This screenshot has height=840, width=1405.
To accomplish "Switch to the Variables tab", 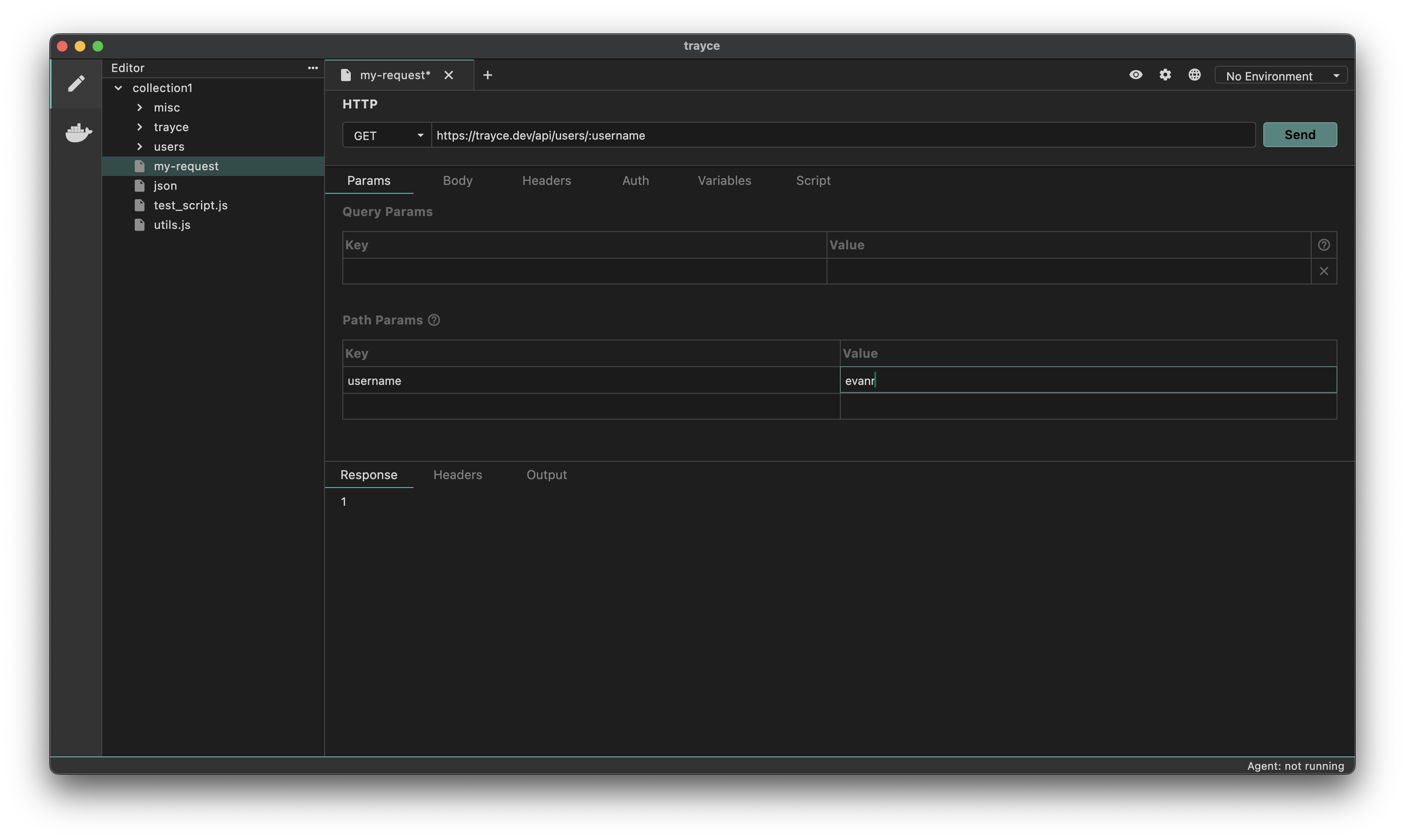I will (724, 180).
